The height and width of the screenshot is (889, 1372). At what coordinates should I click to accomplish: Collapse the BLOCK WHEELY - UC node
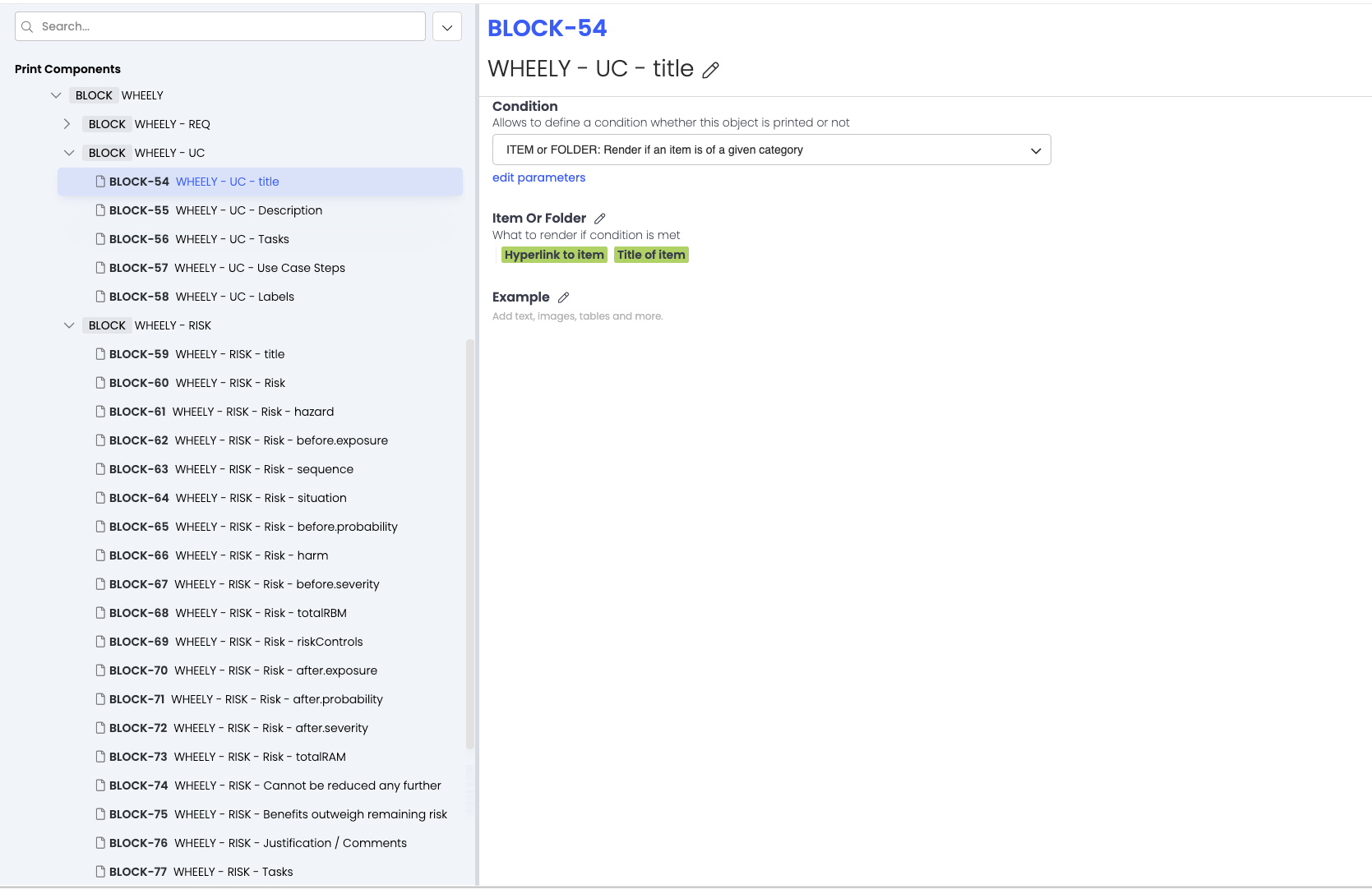[69, 153]
